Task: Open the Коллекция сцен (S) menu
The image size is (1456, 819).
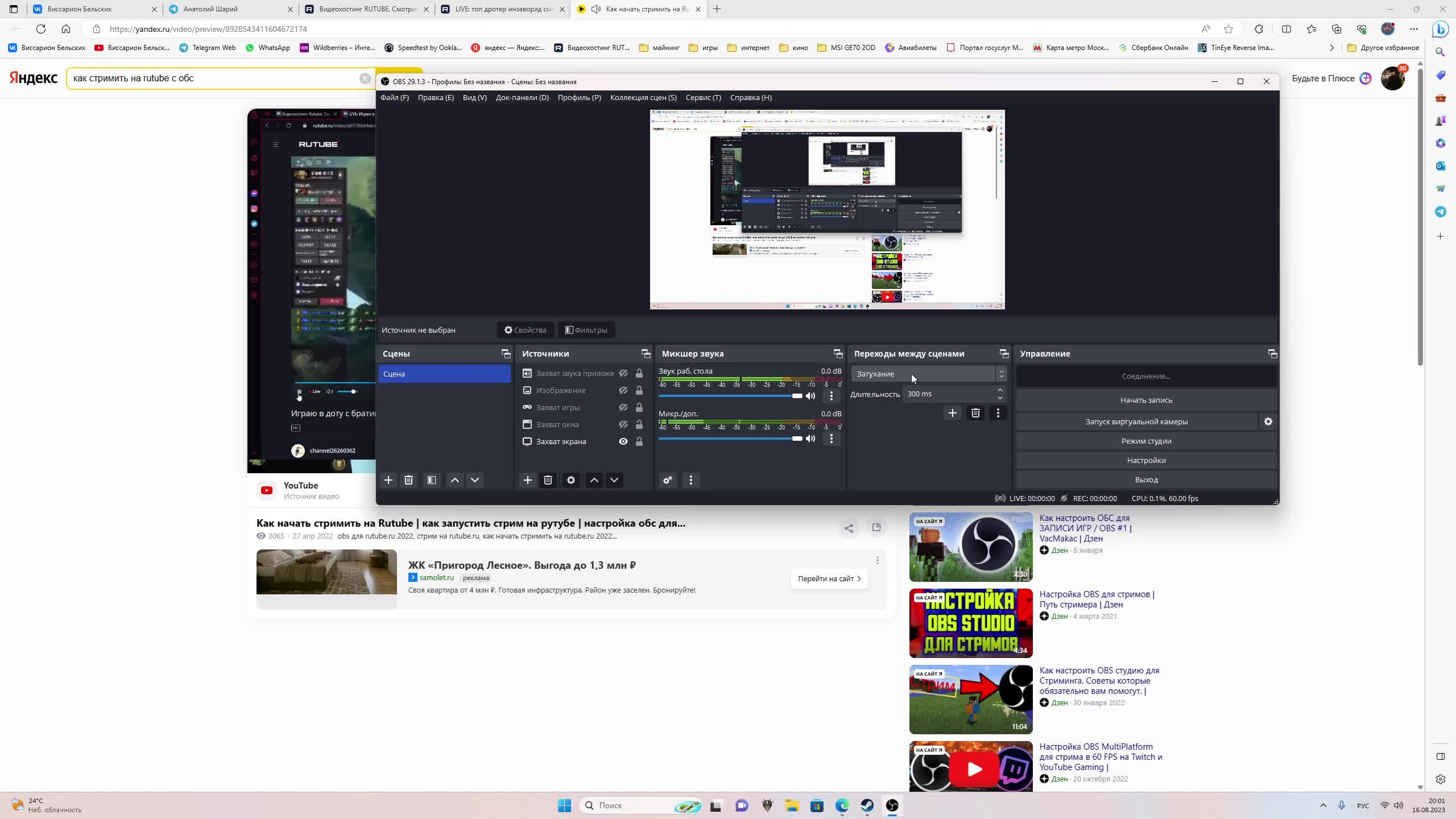Action: (x=643, y=97)
